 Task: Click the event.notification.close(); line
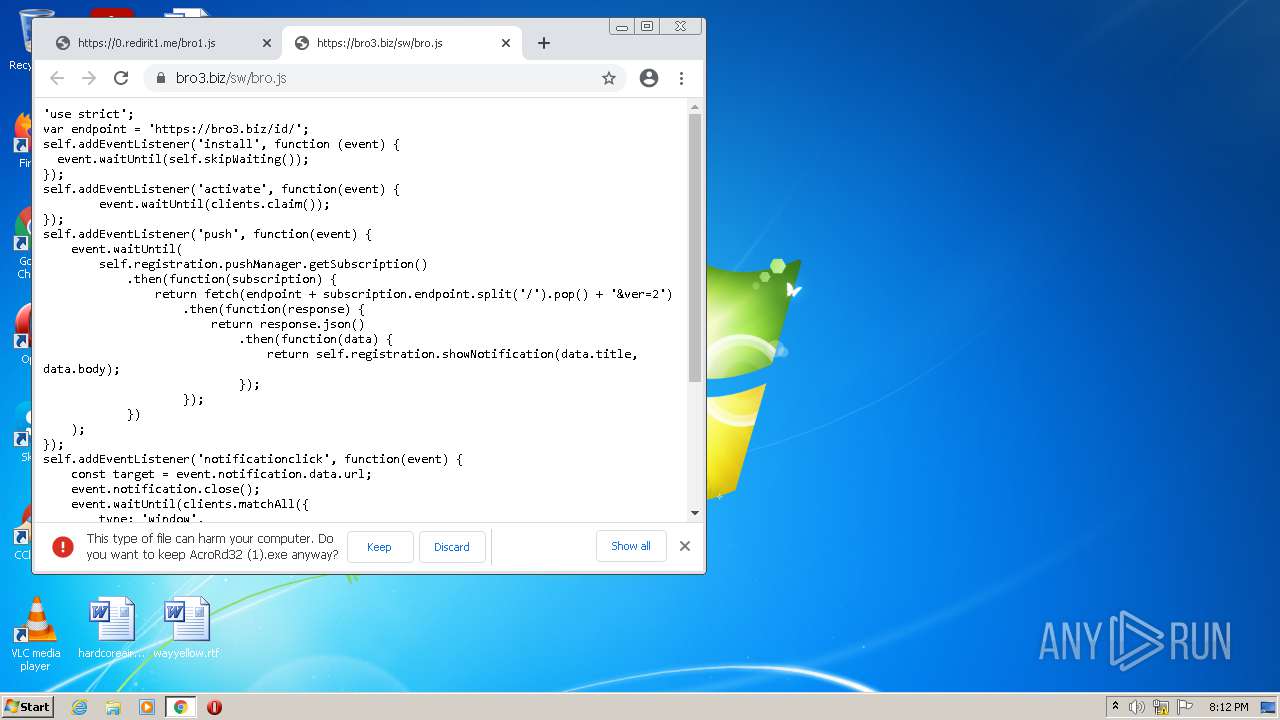coord(165,489)
